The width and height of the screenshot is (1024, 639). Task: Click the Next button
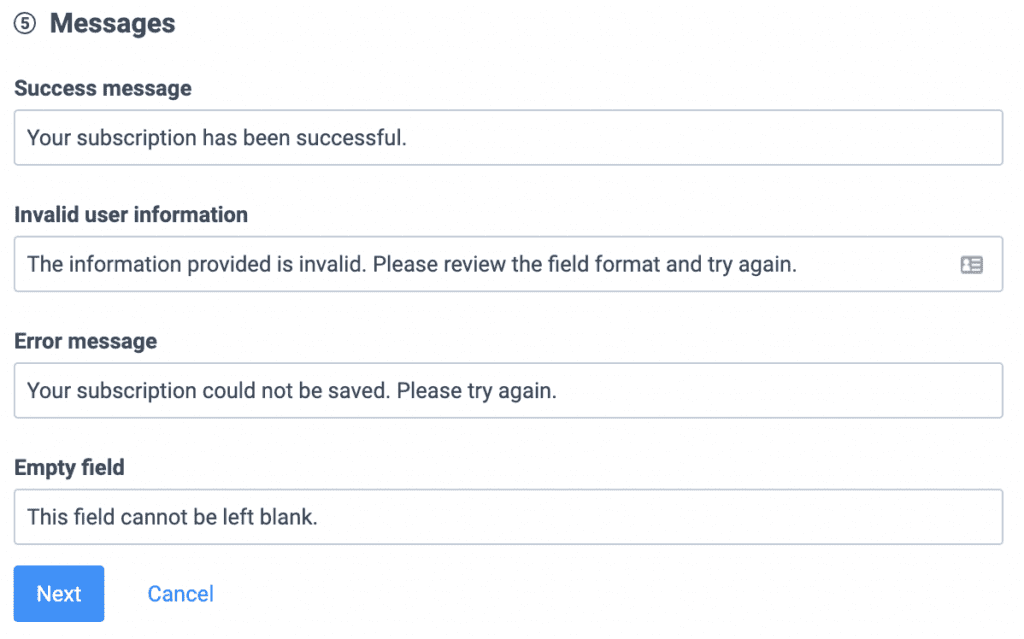point(59,593)
